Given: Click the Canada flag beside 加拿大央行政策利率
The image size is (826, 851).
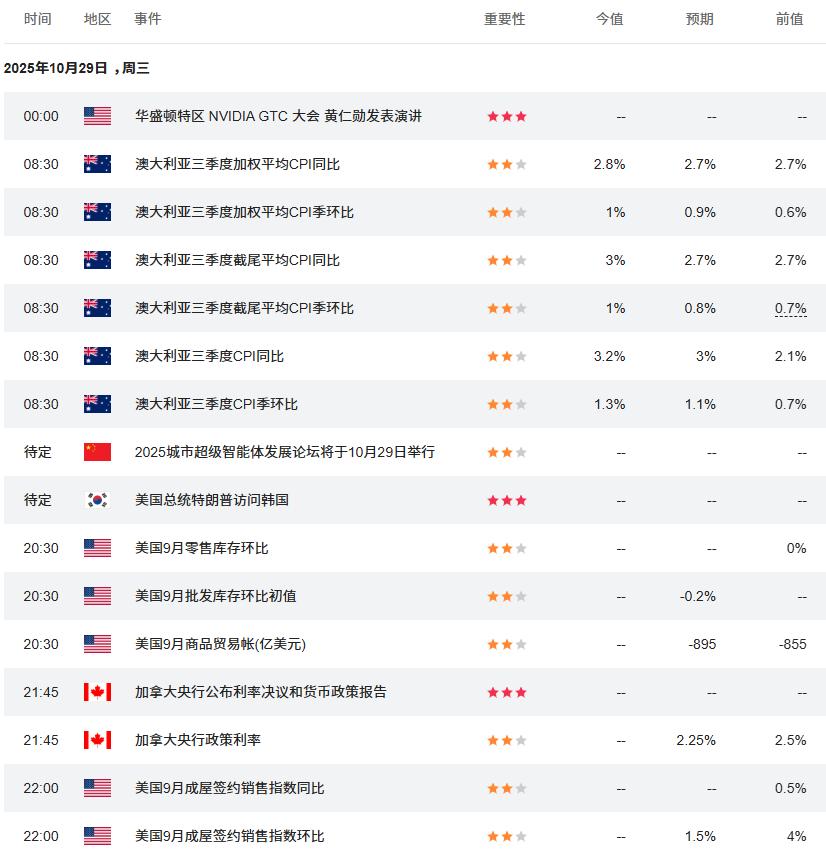Looking at the screenshot, I should point(97,740).
